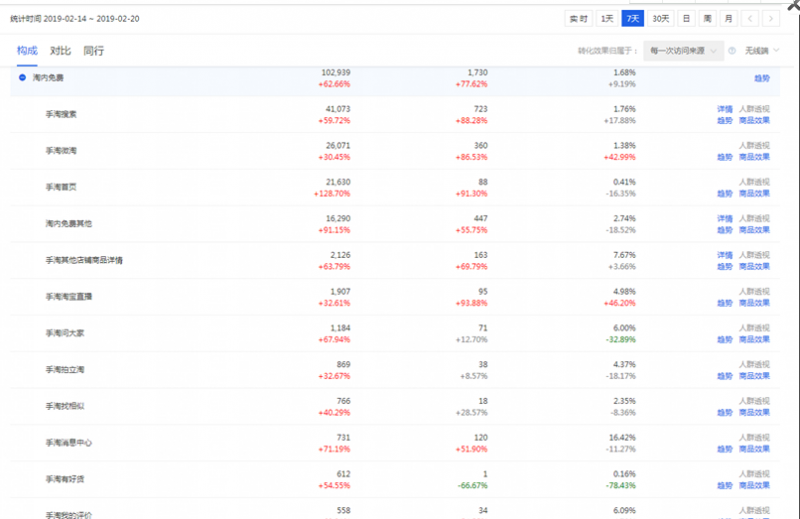The width and height of the screenshot is (800, 519).
Task: Open the 无线端 device dropdown
Action: pyautogui.click(x=762, y=51)
